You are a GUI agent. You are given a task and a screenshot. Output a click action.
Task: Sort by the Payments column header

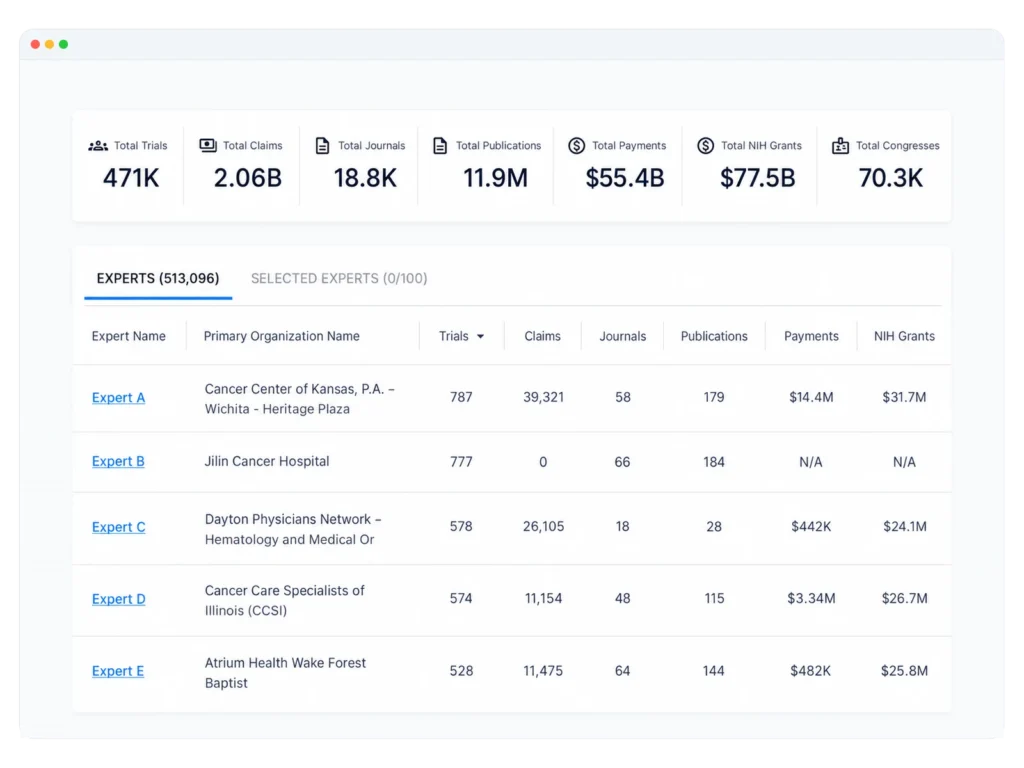(811, 336)
